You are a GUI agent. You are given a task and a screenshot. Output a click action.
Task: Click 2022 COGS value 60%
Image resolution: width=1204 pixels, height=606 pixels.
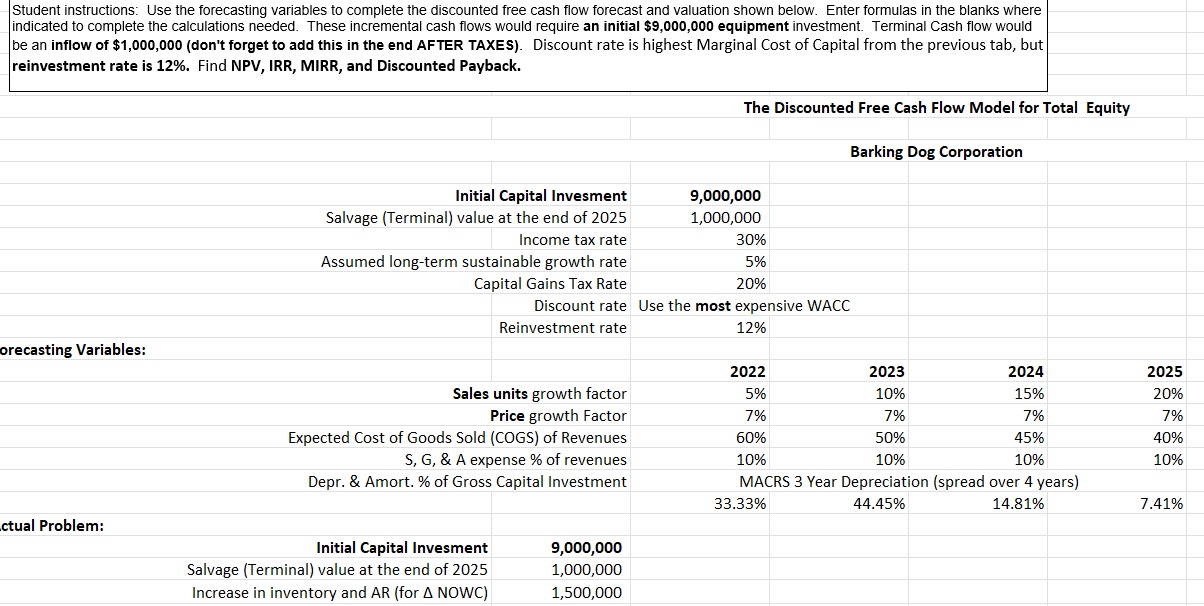tap(751, 437)
